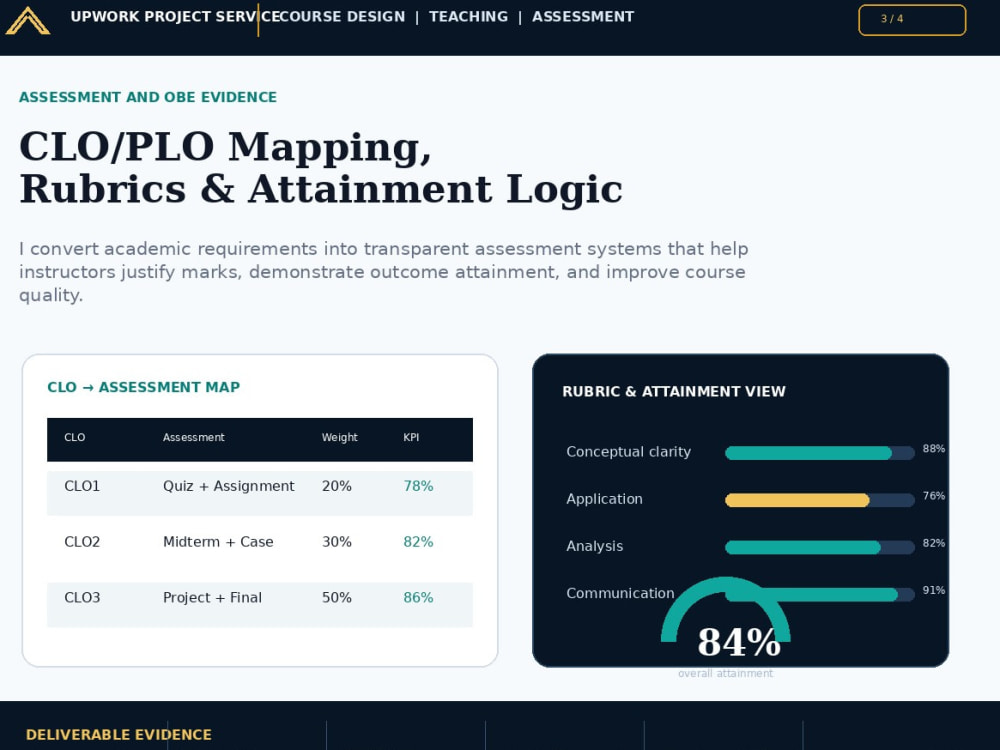Click the 3 / 4 page indicator

click(x=912, y=20)
